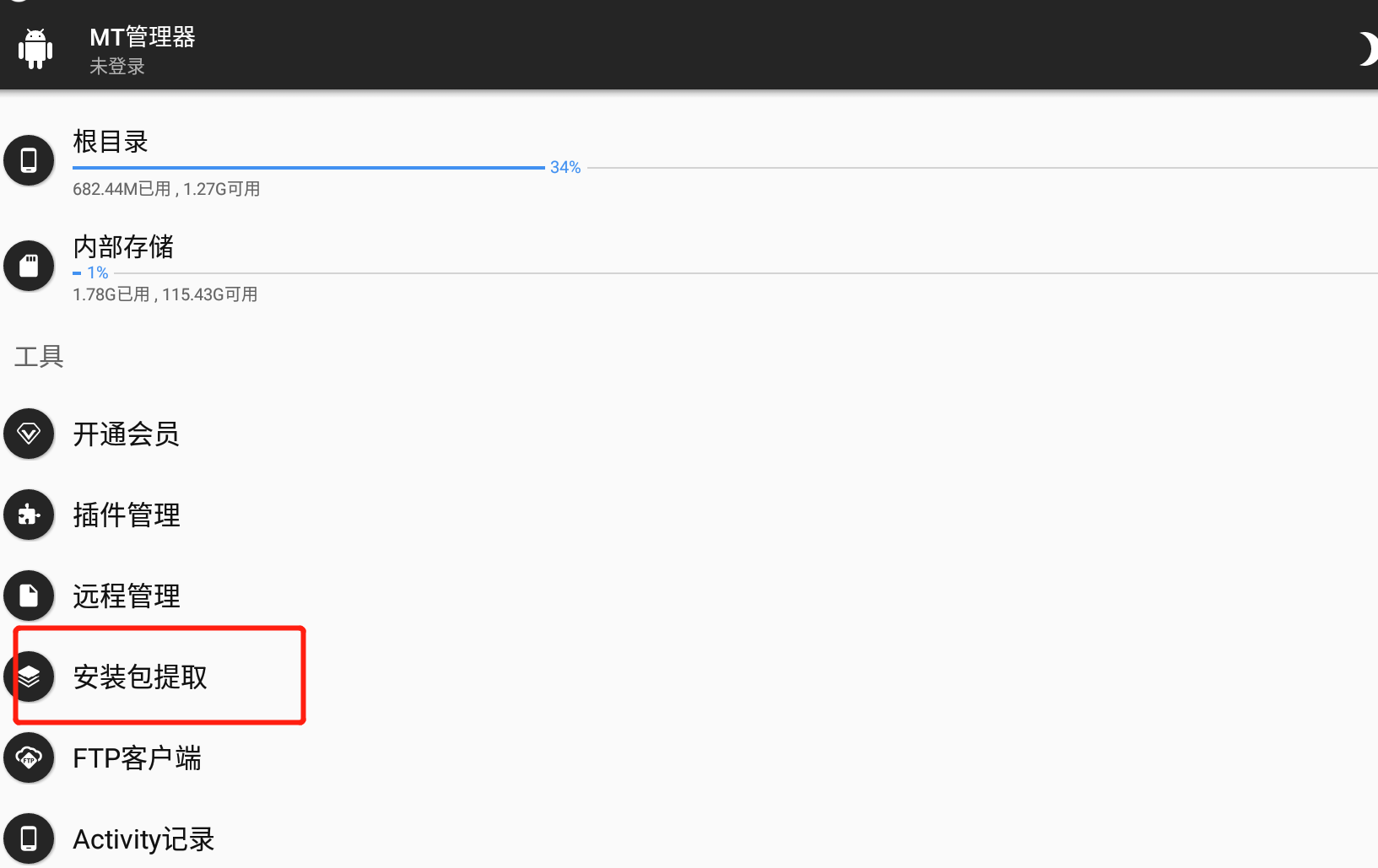Open 插件管理 plugin manager
The width and height of the screenshot is (1378, 868).
127,515
